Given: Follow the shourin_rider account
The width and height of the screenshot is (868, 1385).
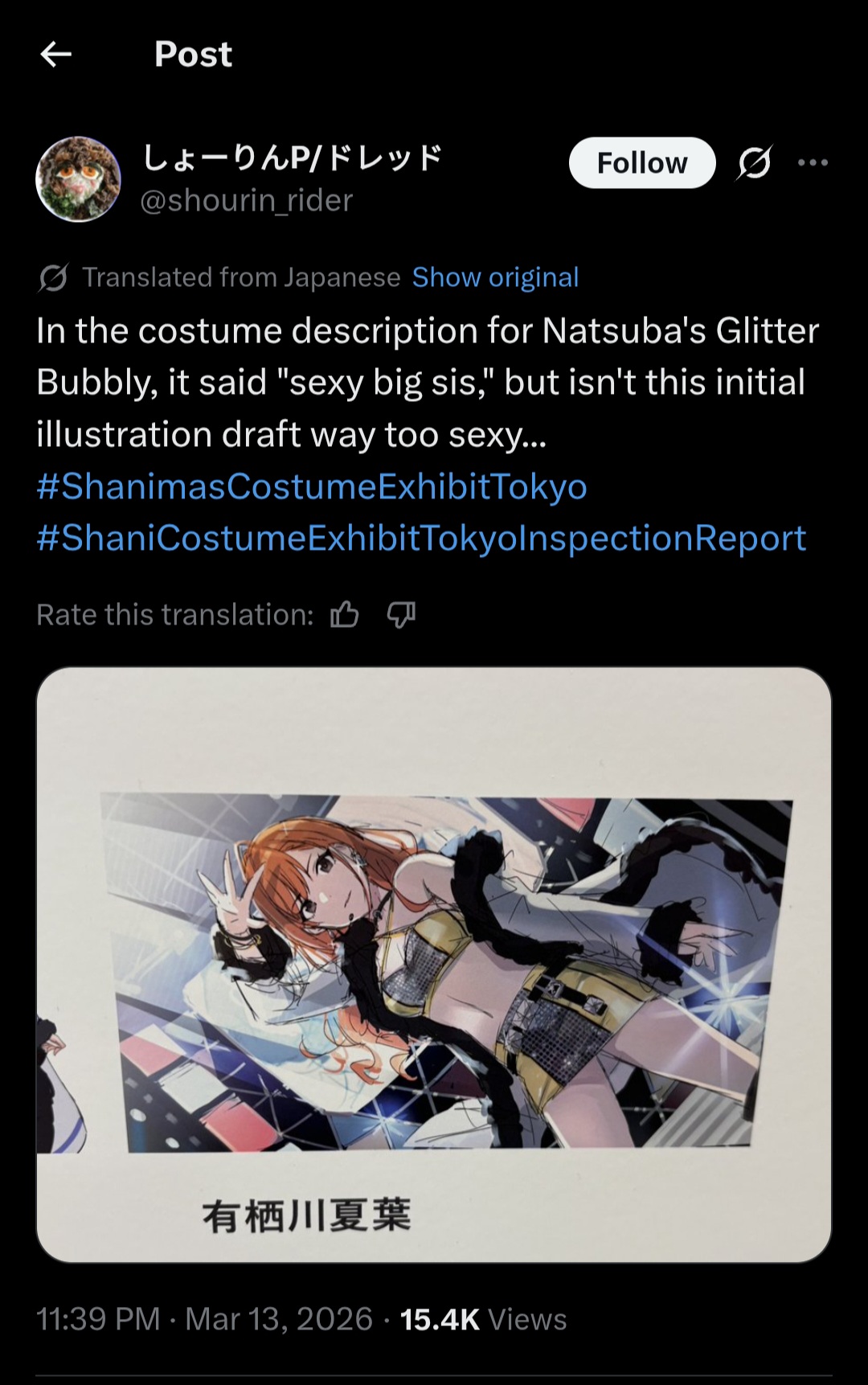Looking at the screenshot, I should coord(641,163).
